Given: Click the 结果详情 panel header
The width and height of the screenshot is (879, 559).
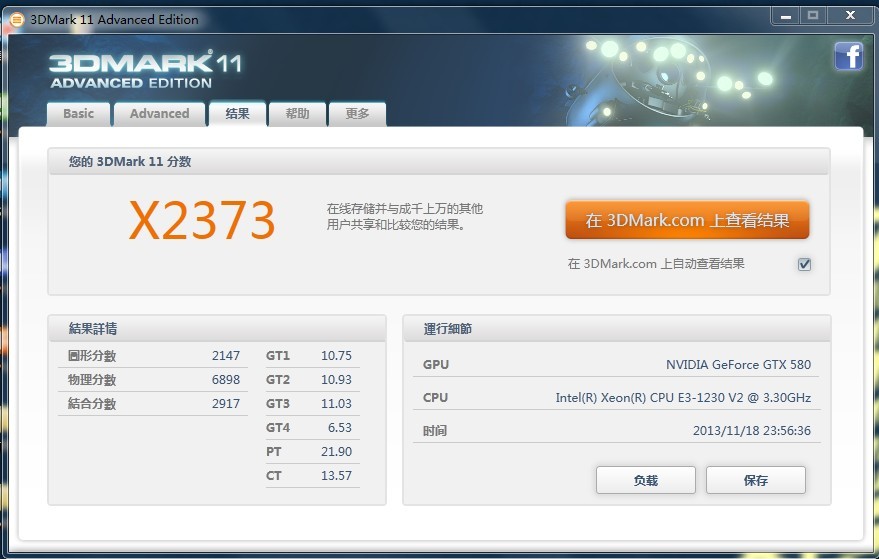Looking at the screenshot, I should (217, 329).
